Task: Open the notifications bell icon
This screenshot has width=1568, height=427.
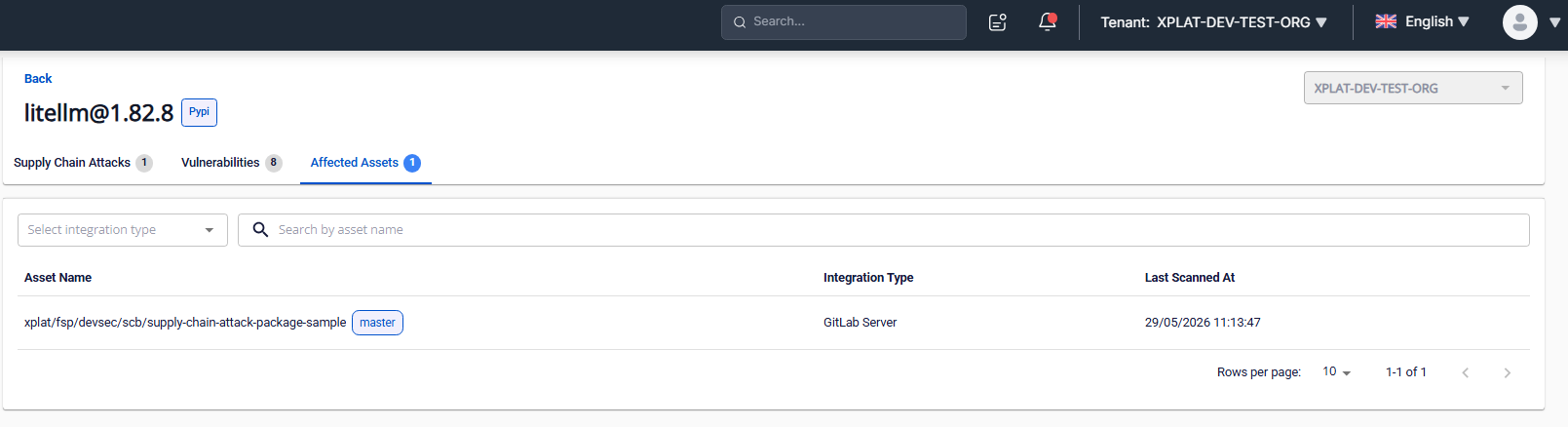Action: [1048, 21]
